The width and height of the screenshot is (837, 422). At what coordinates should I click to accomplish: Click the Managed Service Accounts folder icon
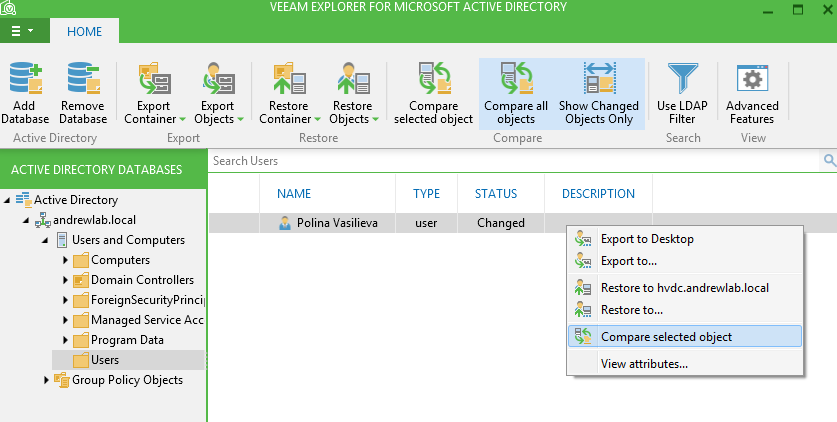coord(81,320)
